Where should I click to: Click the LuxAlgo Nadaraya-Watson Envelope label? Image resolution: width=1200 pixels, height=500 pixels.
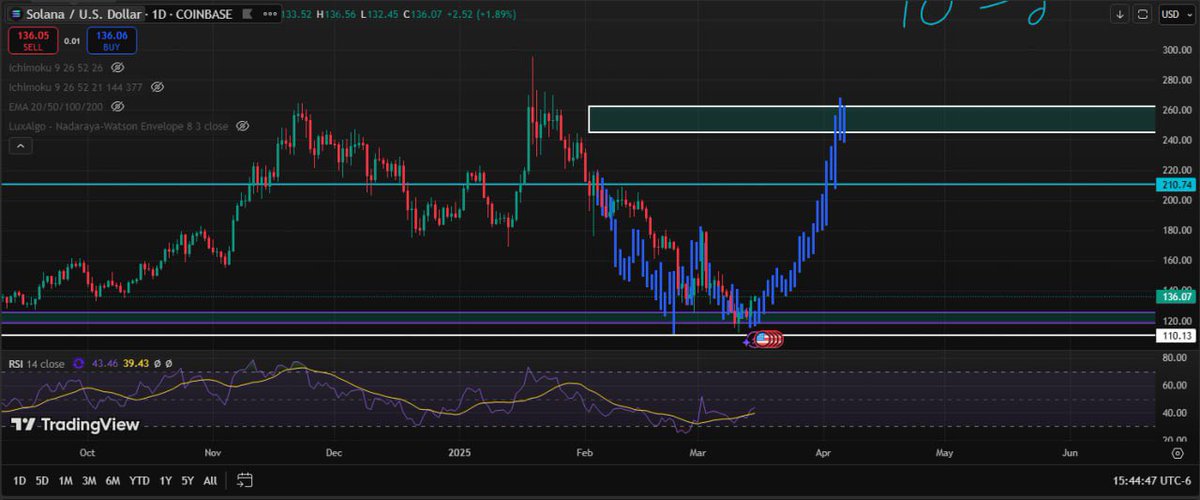119,126
